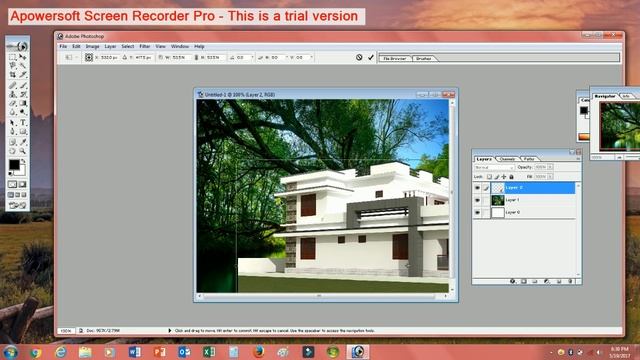Open the Brushes tab in palette well

(x=424, y=58)
